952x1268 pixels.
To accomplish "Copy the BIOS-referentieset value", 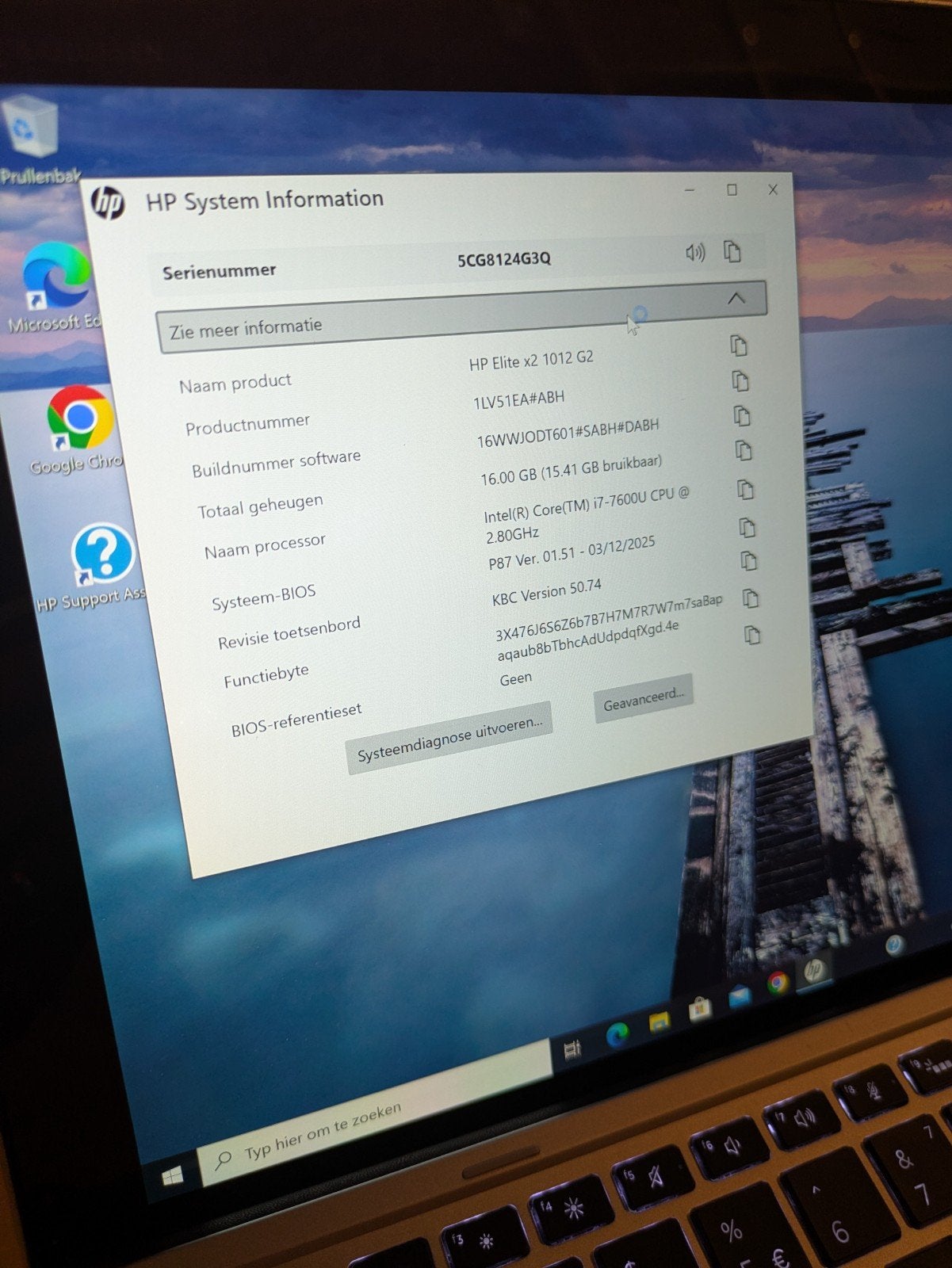I will (x=753, y=635).
